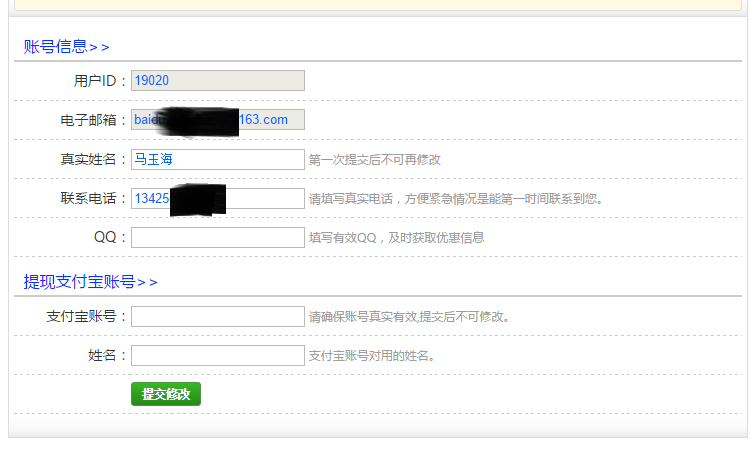Click the 账号信息>> section heading
This screenshot has height=467, width=750.
[66, 47]
